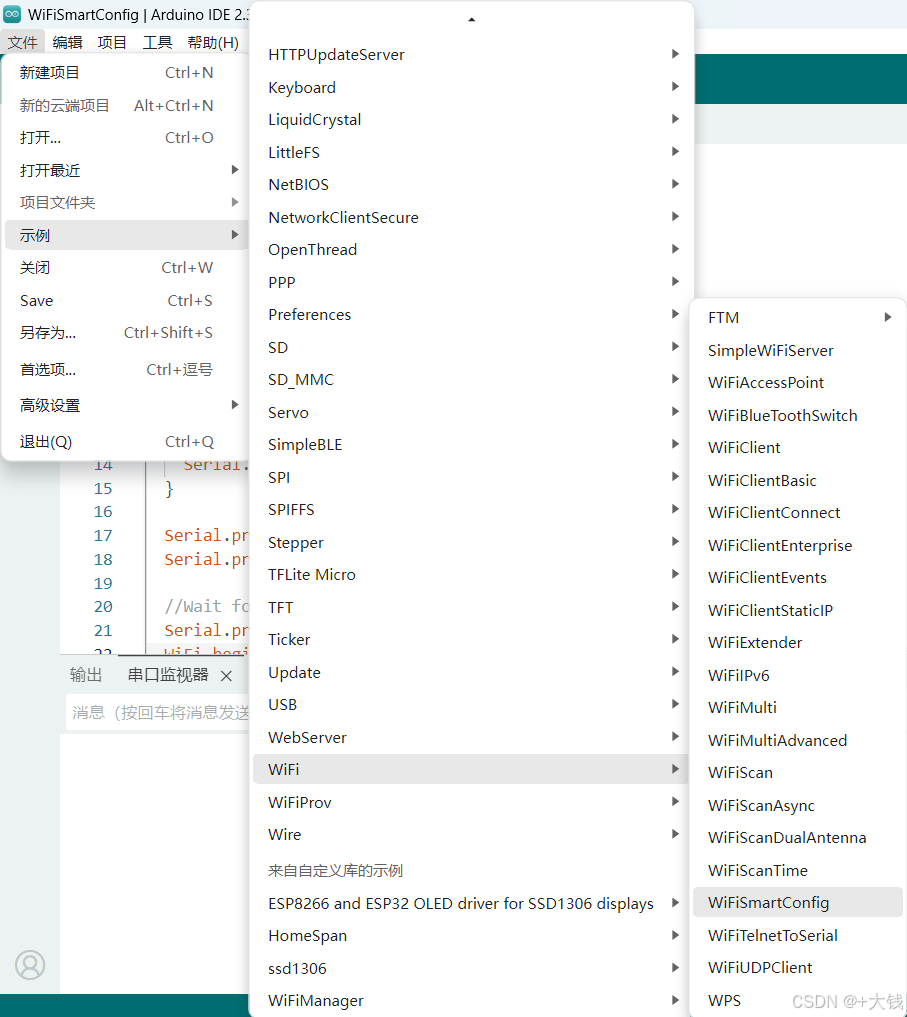Expand the NetworkClientSecure examples
Screen dimensions: 907x1017
[472, 217]
